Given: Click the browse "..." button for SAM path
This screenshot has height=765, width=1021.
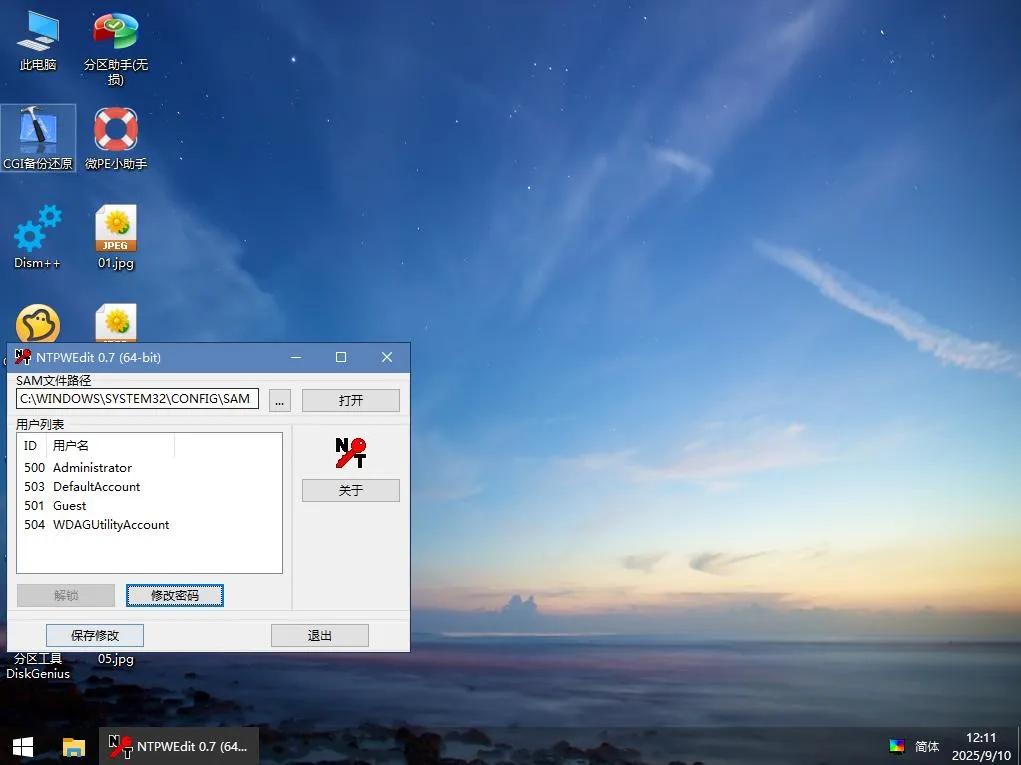Looking at the screenshot, I should tap(280, 400).
